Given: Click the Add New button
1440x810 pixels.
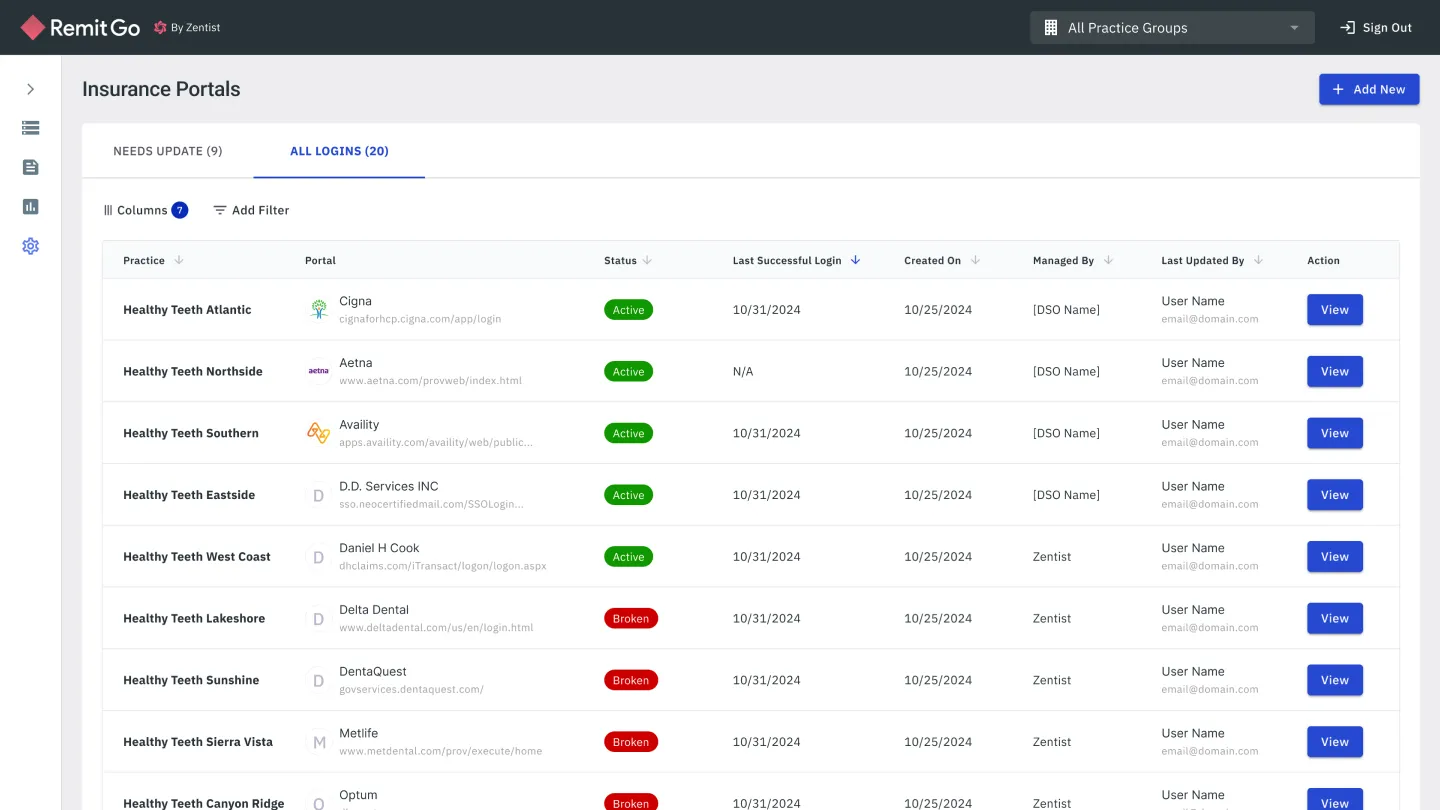Looking at the screenshot, I should (x=1369, y=89).
